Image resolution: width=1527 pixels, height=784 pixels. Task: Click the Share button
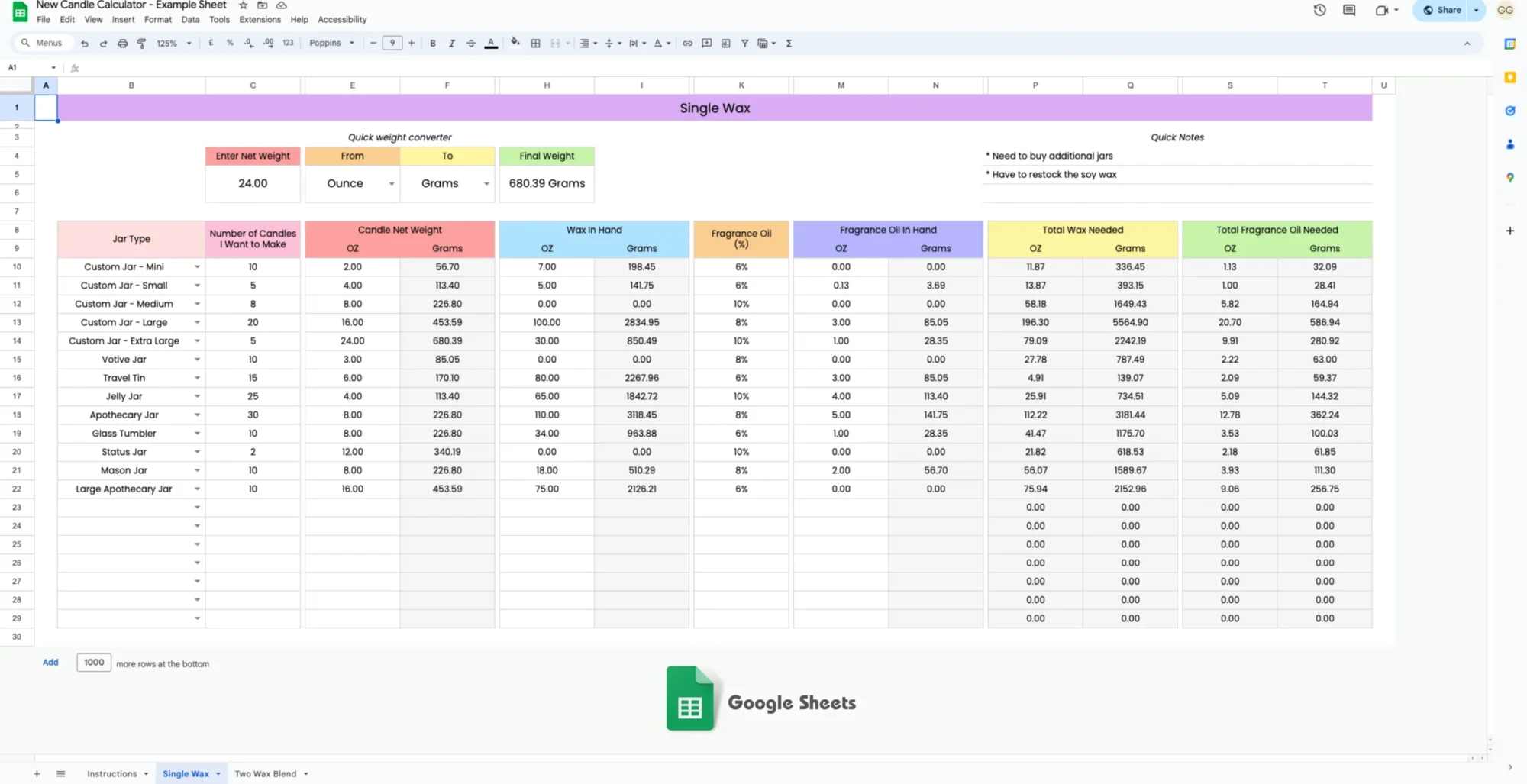pyautogui.click(x=1441, y=10)
